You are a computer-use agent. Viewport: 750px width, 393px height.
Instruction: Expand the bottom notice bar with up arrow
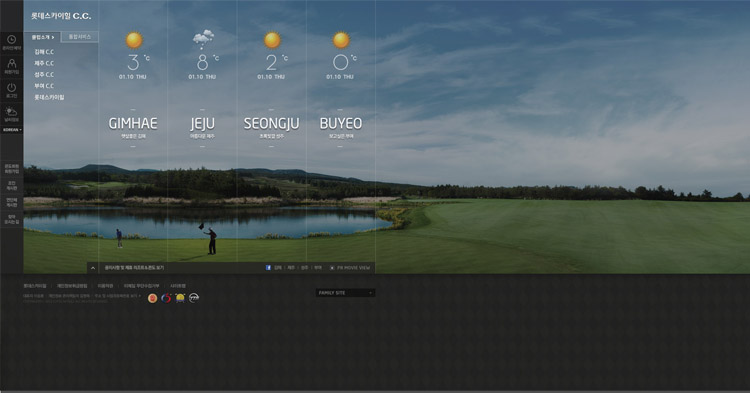pyautogui.click(x=93, y=268)
